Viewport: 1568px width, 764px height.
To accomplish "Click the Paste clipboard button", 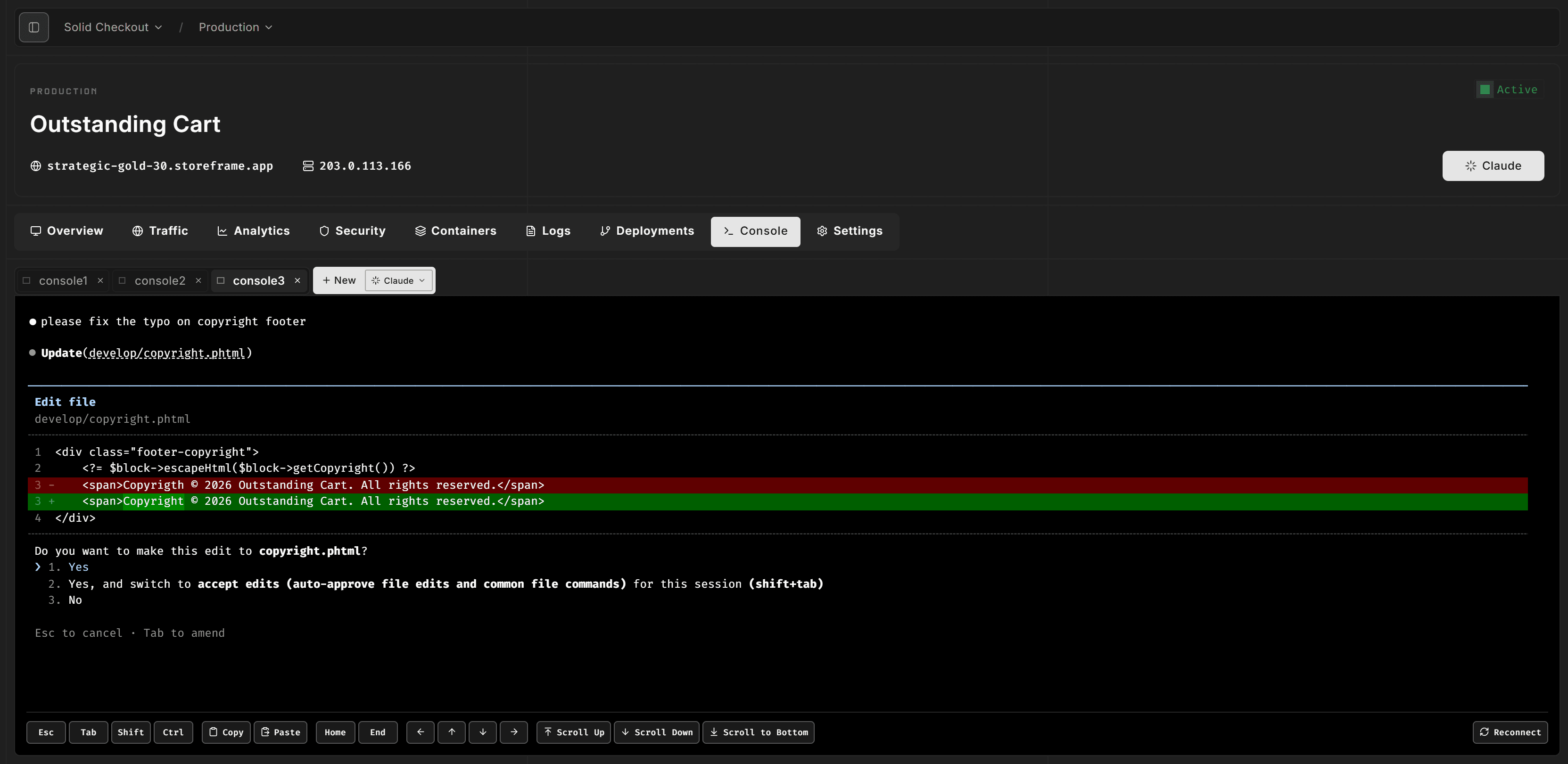I will click(281, 732).
